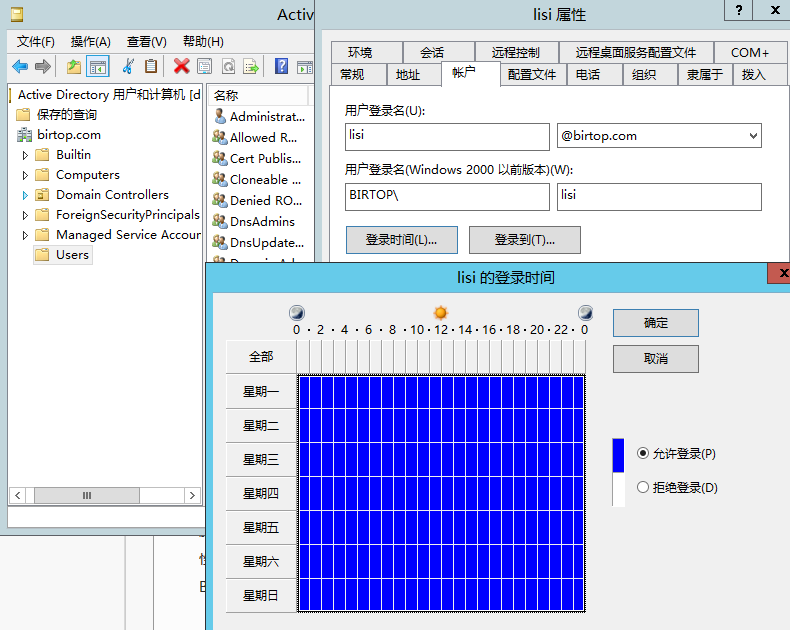The width and height of the screenshot is (790, 630).
Task: Click the Back arrow toolbar icon
Action: 20,66
